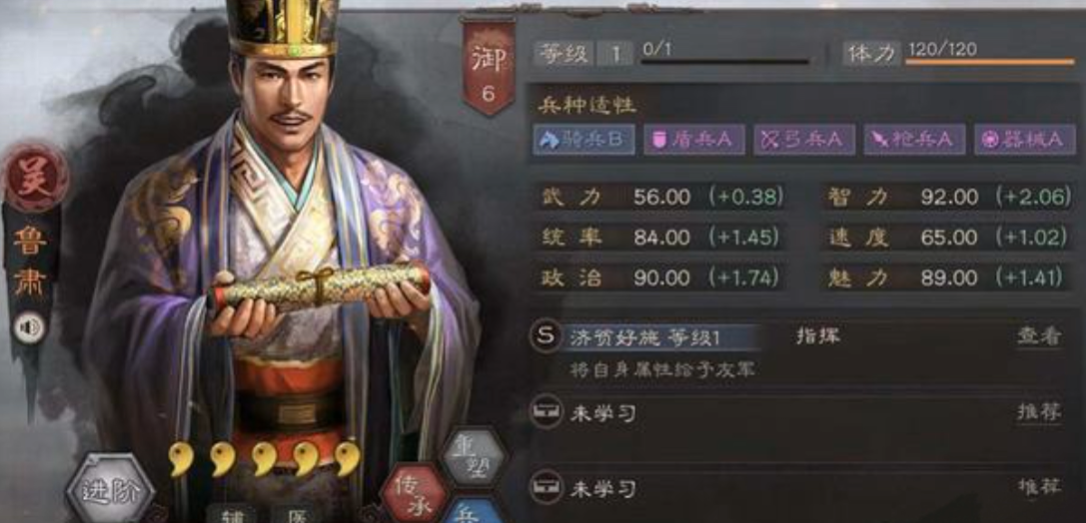The image size is (1086, 523).
Task: Play Lu Su's voice with the speaker icon
Action: 30,327
